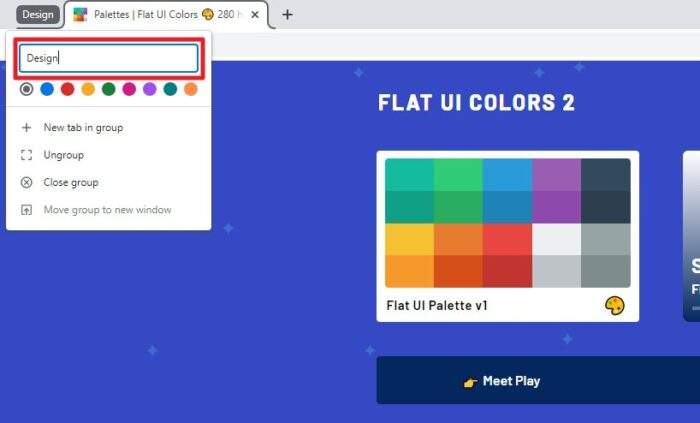Switch to the Palettes Flat UI Colors tab
The image size is (700, 423).
[x=167, y=15]
